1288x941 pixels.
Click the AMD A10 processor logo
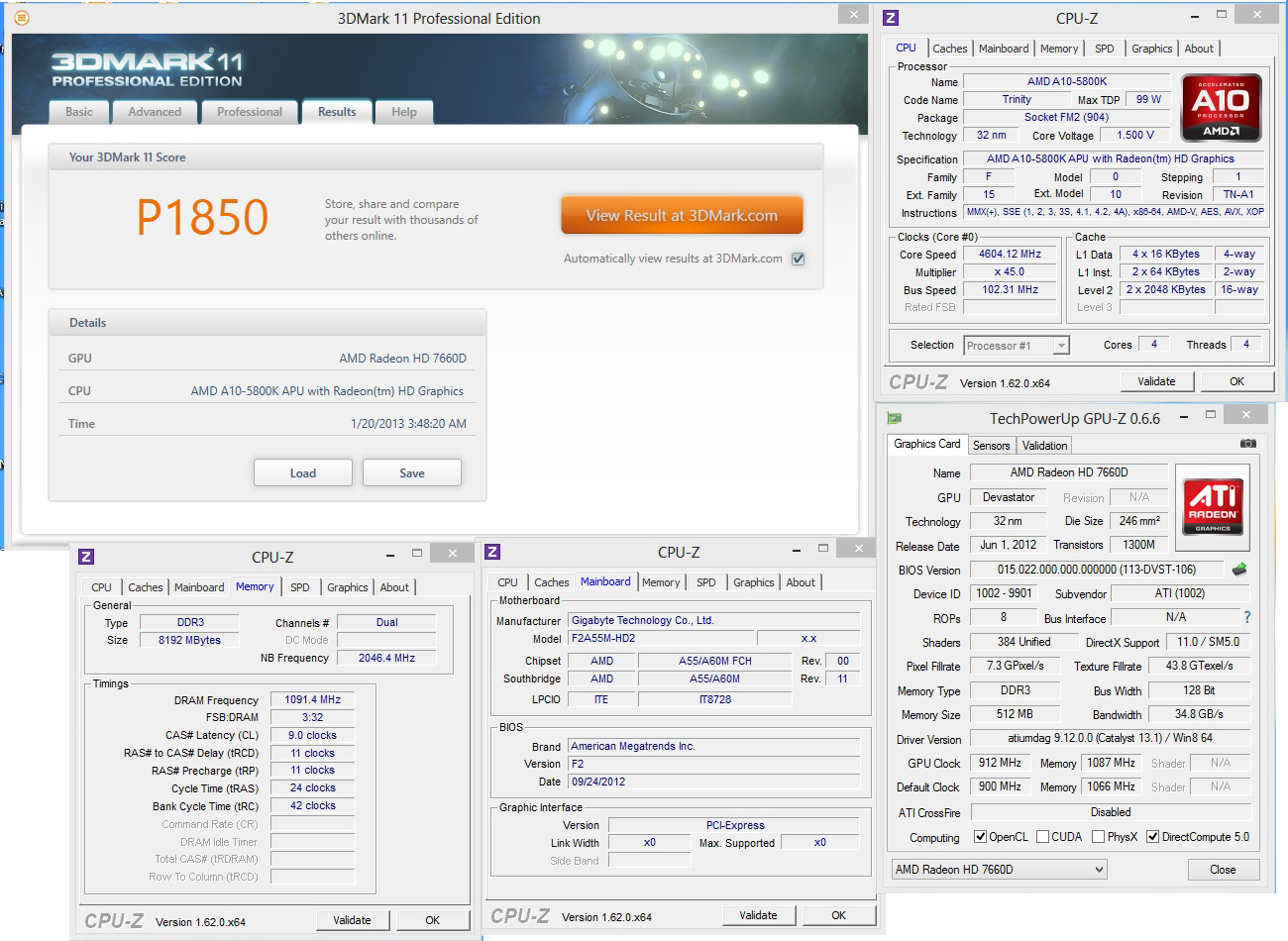1221,107
